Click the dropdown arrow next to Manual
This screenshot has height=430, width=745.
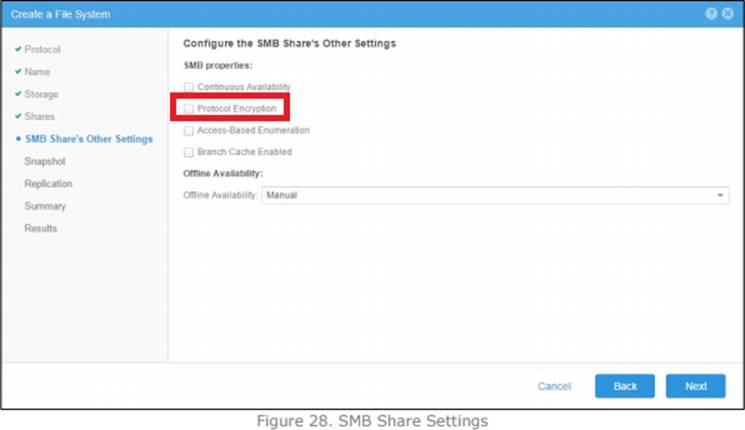(721, 196)
